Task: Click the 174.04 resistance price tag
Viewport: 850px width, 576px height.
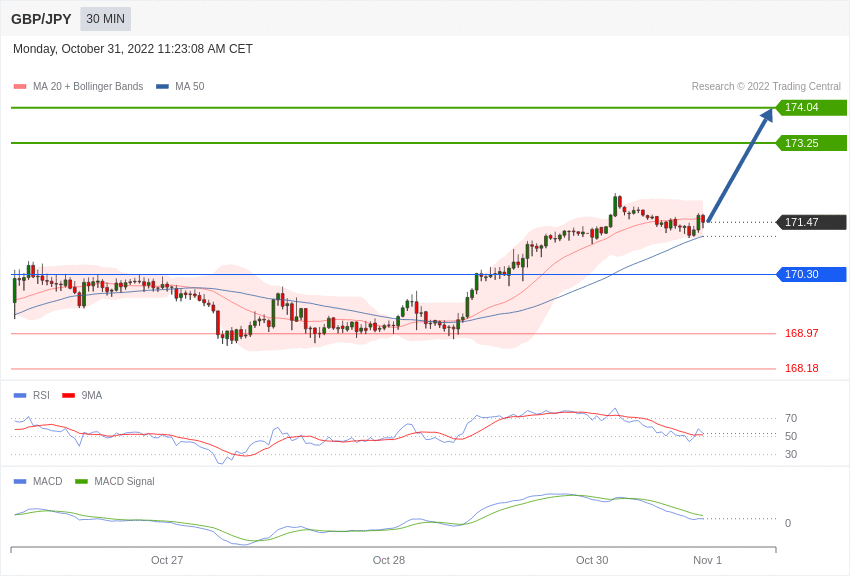Action: (x=811, y=107)
